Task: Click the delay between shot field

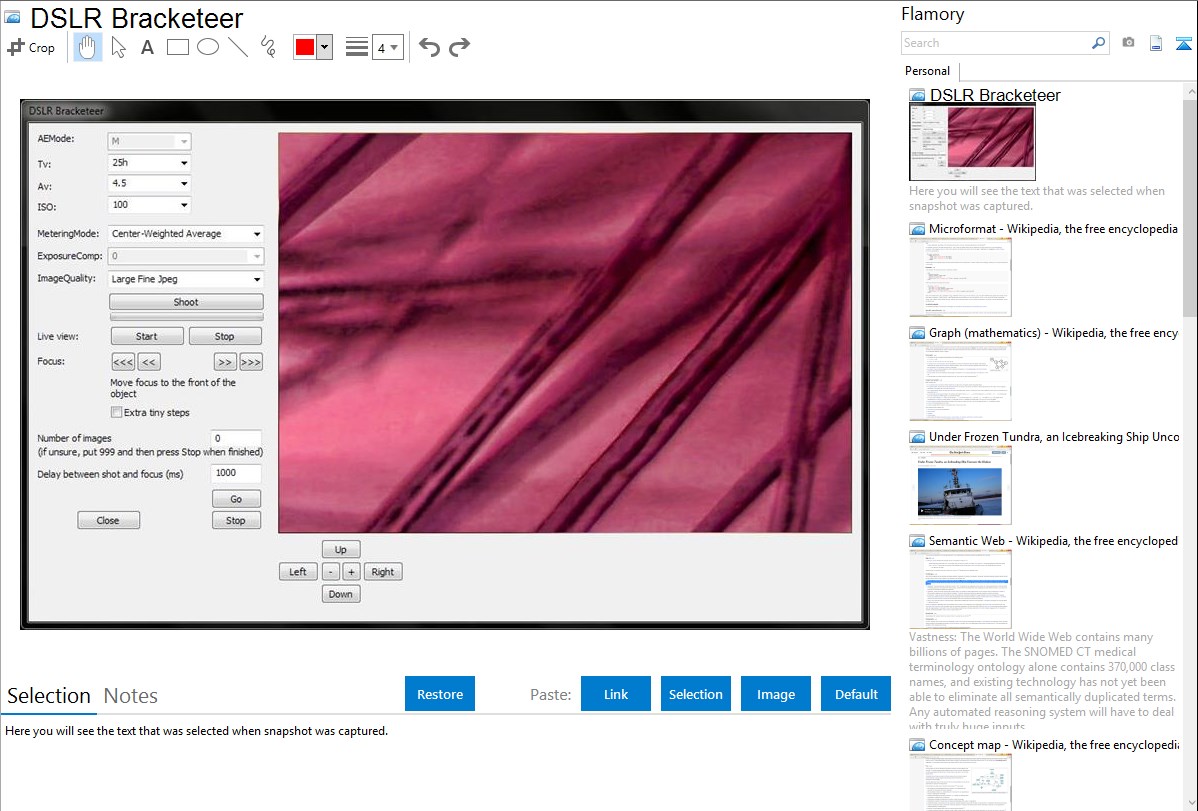Action: click(236, 473)
